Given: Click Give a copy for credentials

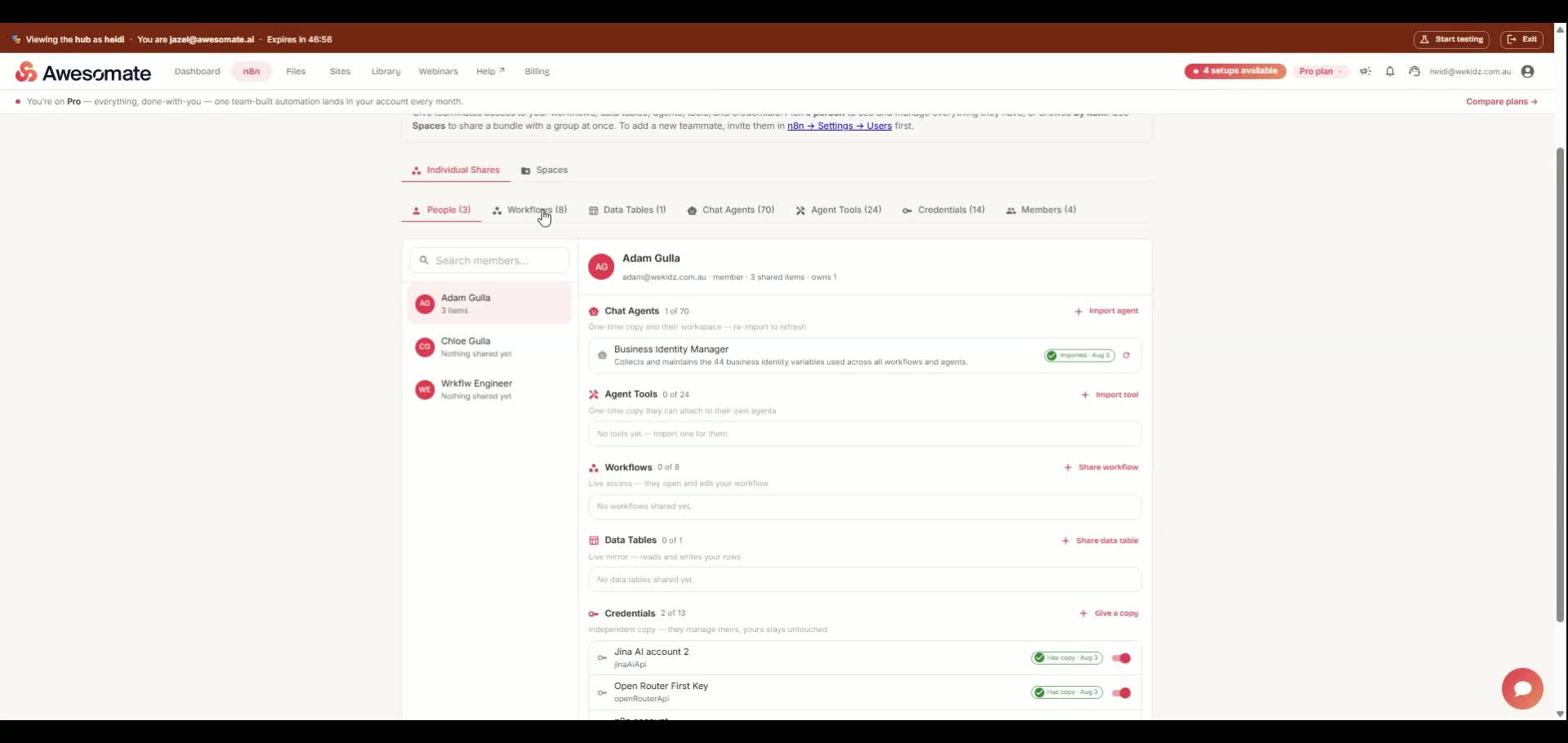Looking at the screenshot, I should click(x=1109, y=614).
